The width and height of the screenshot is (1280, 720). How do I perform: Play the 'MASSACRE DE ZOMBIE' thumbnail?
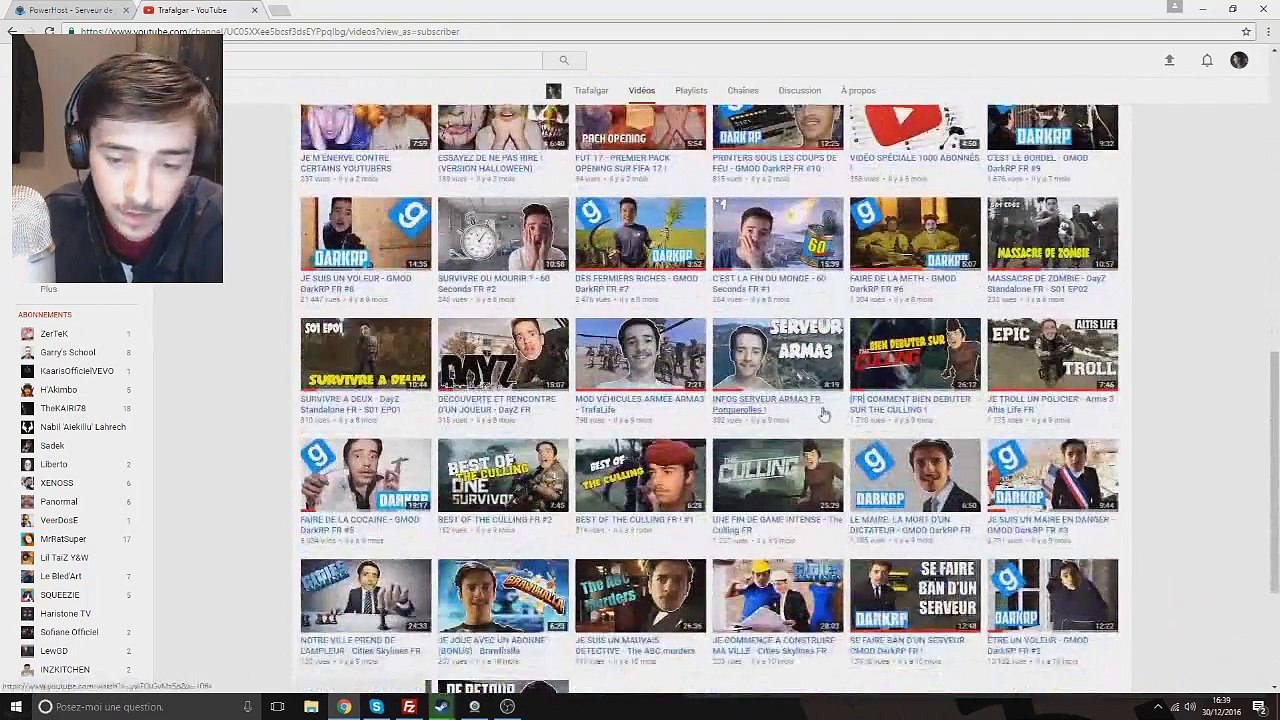pyautogui.click(x=1053, y=233)
